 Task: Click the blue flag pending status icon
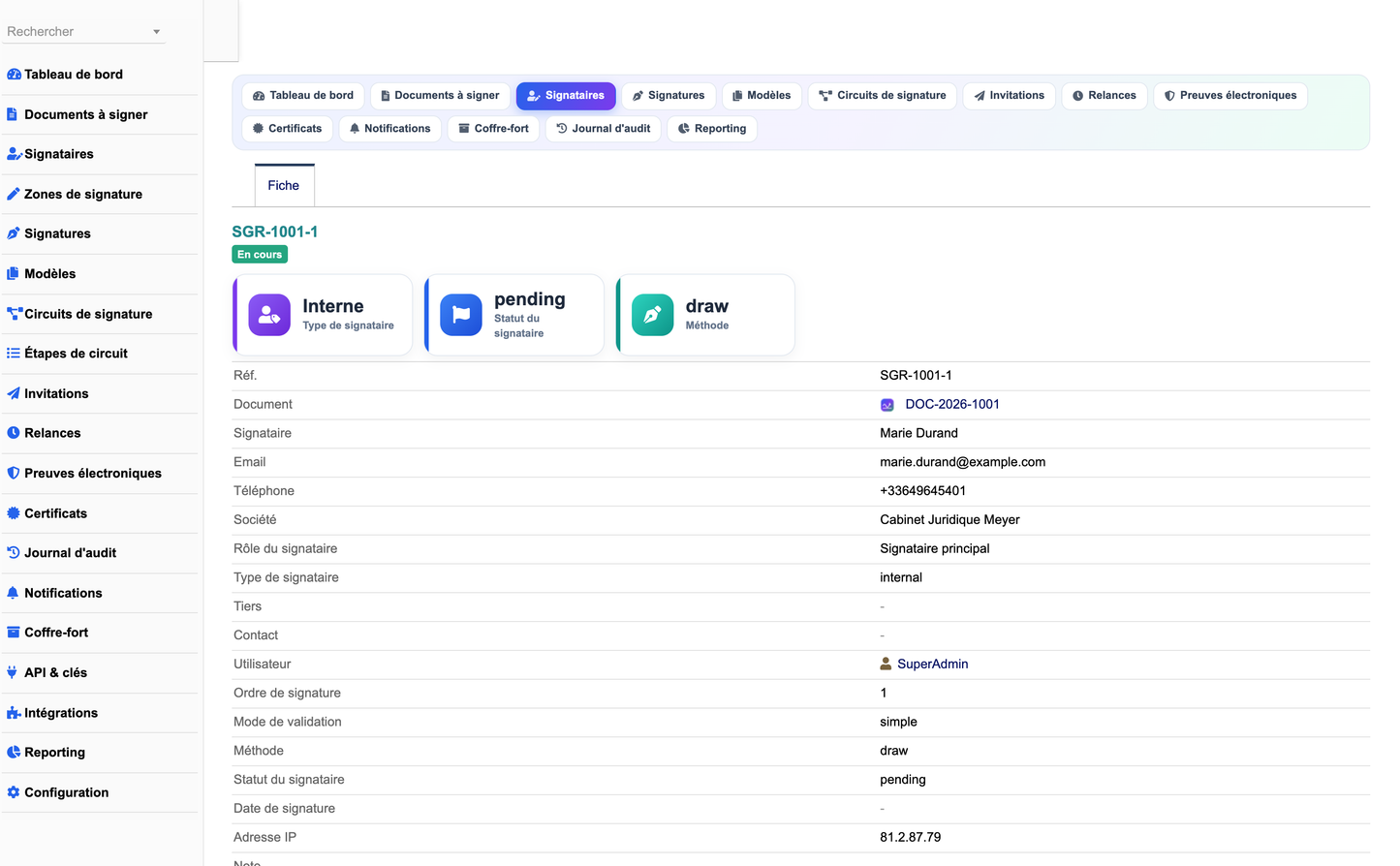click(x=461, y=315)
